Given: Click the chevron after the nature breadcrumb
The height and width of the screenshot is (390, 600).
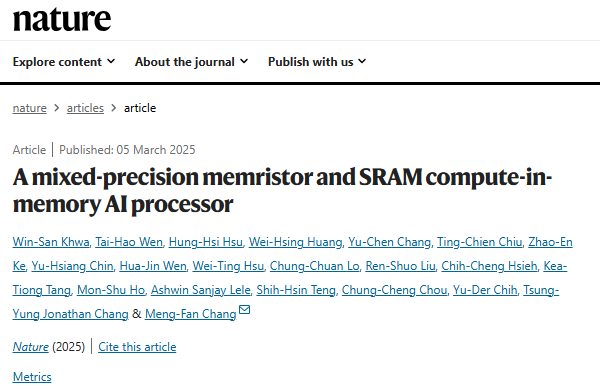Looking at the screenshot, I should click(x=57, y=108).
